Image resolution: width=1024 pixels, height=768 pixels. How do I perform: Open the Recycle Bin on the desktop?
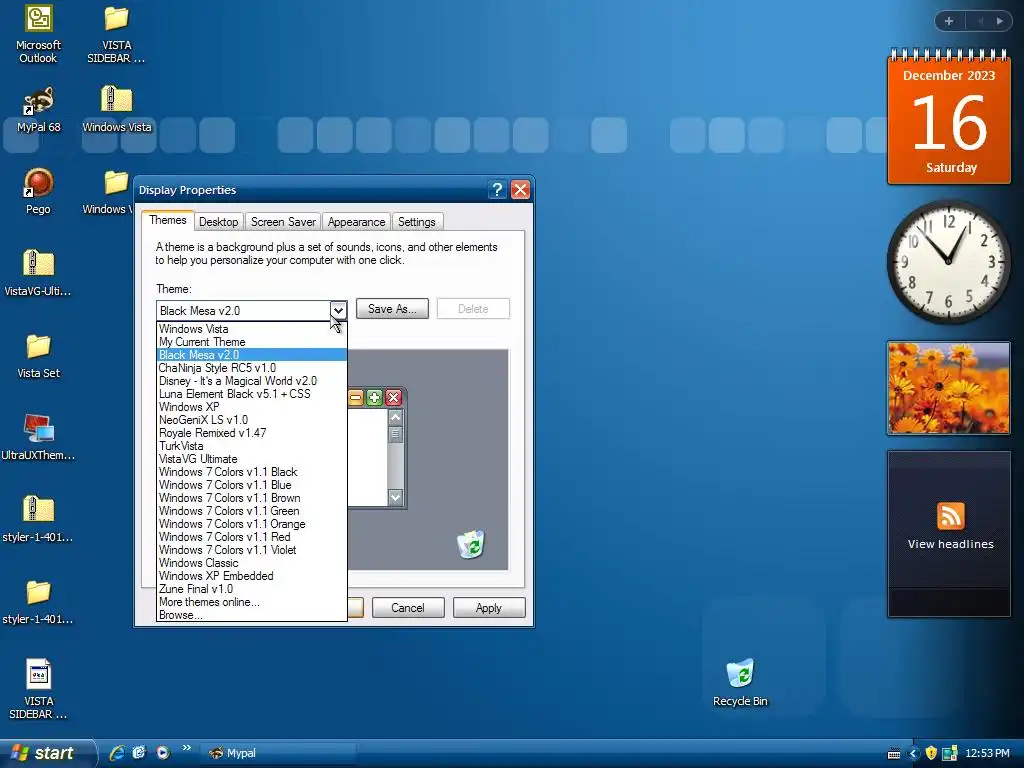tap(741, 683)
